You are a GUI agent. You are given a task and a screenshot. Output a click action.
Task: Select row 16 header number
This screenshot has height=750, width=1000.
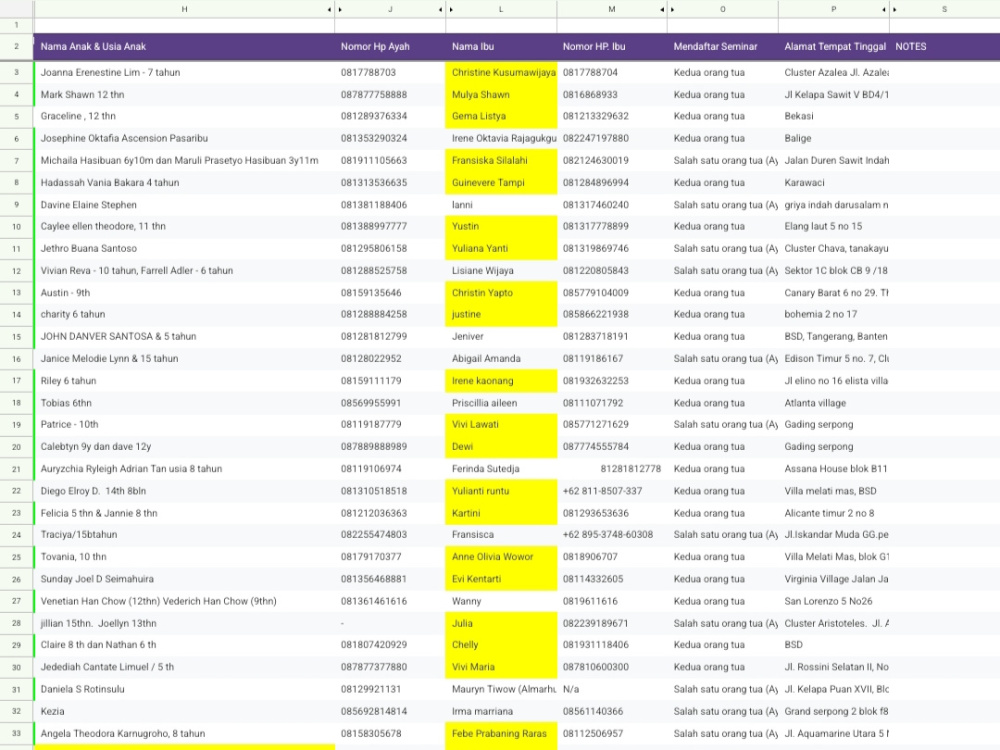click(16, 358)
